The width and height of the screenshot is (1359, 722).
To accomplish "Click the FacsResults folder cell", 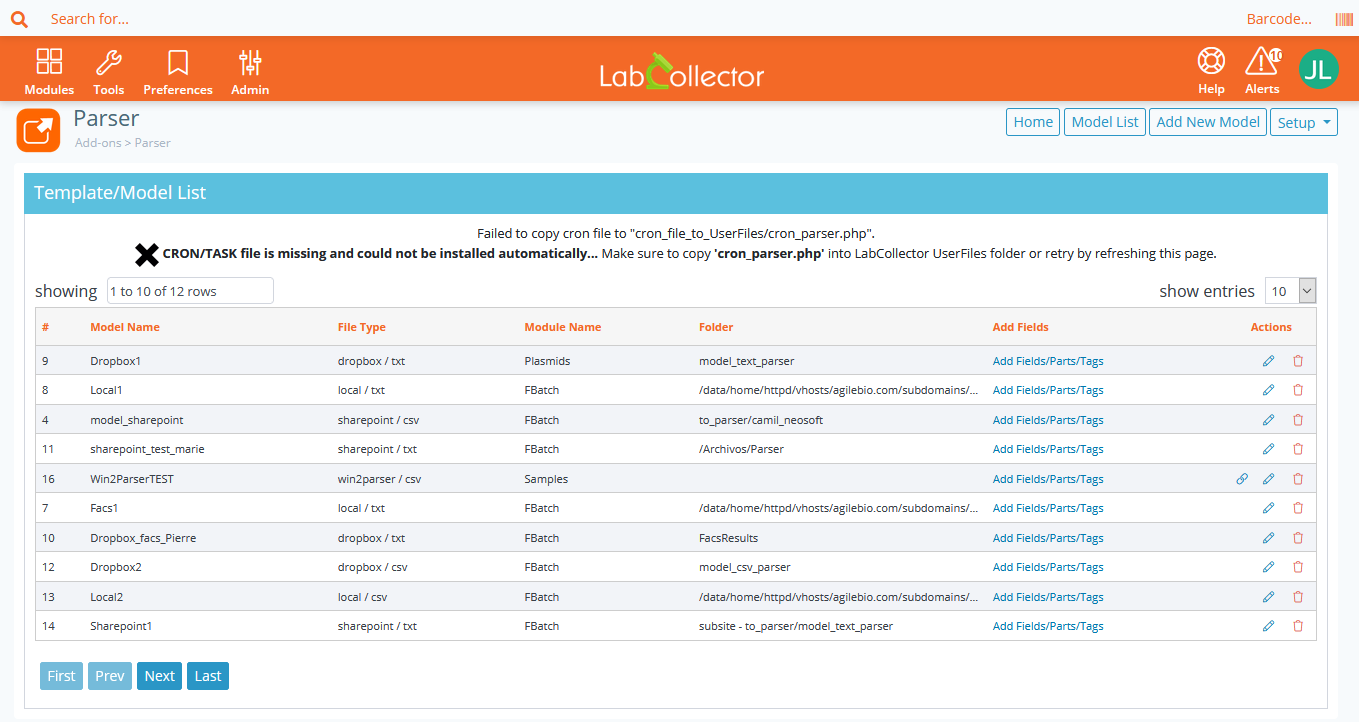I will click(x=729, y=538).
